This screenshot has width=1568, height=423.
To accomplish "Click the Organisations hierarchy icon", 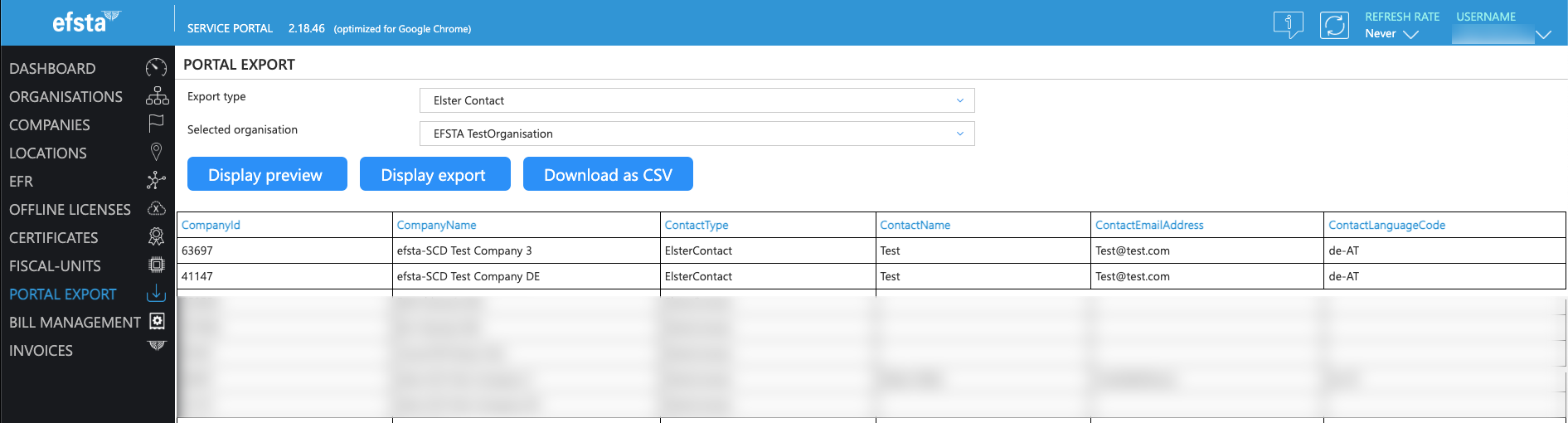I will pyautogui.click(x=157, y=96).
